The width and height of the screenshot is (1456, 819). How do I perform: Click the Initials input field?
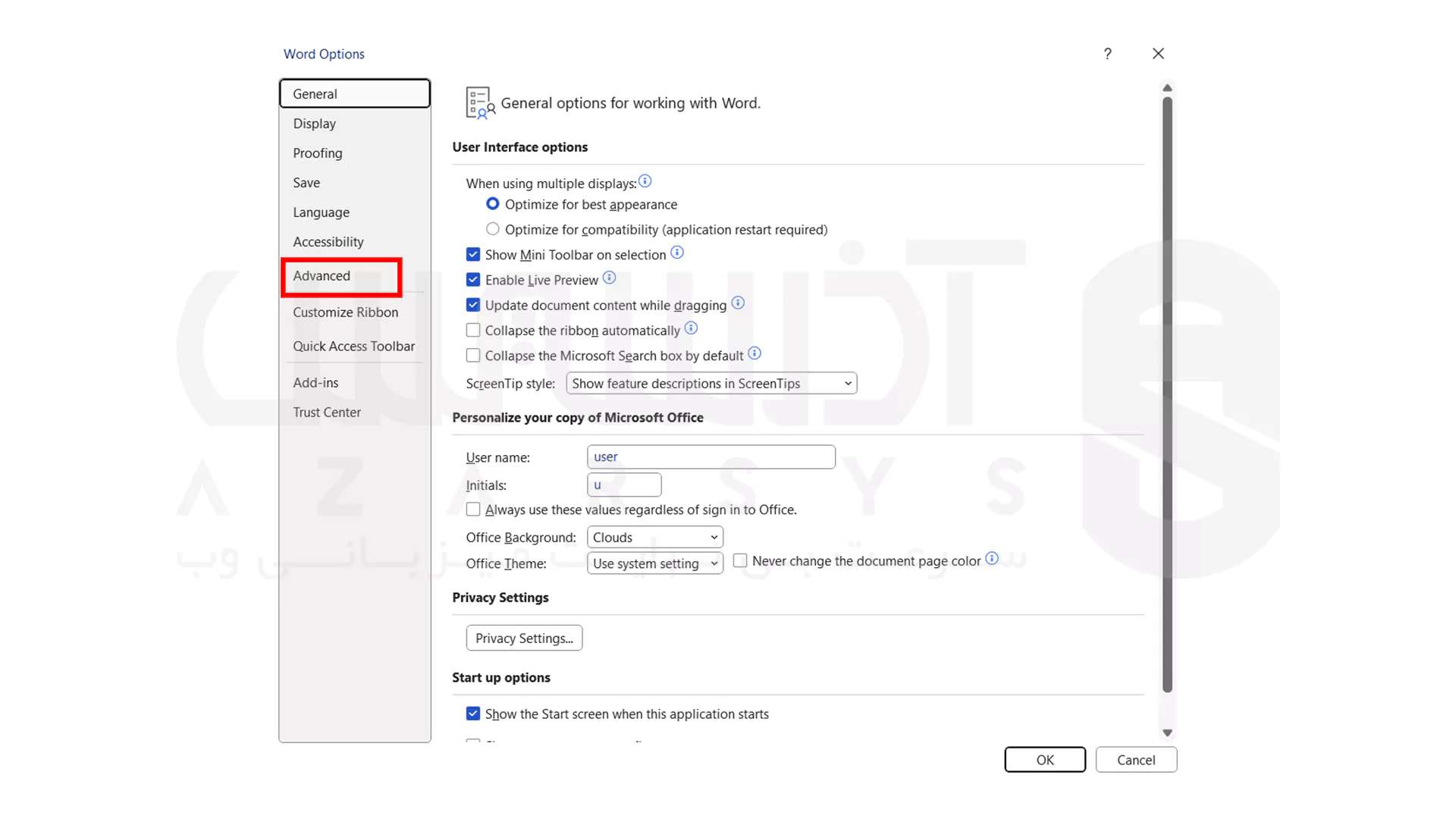pyautogui.click(x=624, y=485)
